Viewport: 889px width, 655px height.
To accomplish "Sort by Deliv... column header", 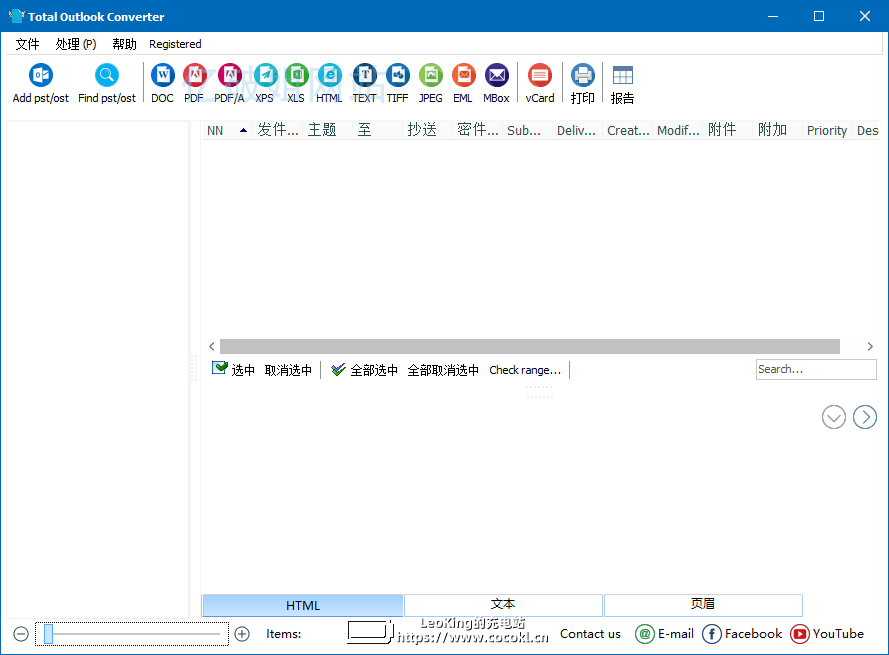I will click(577, 130).
